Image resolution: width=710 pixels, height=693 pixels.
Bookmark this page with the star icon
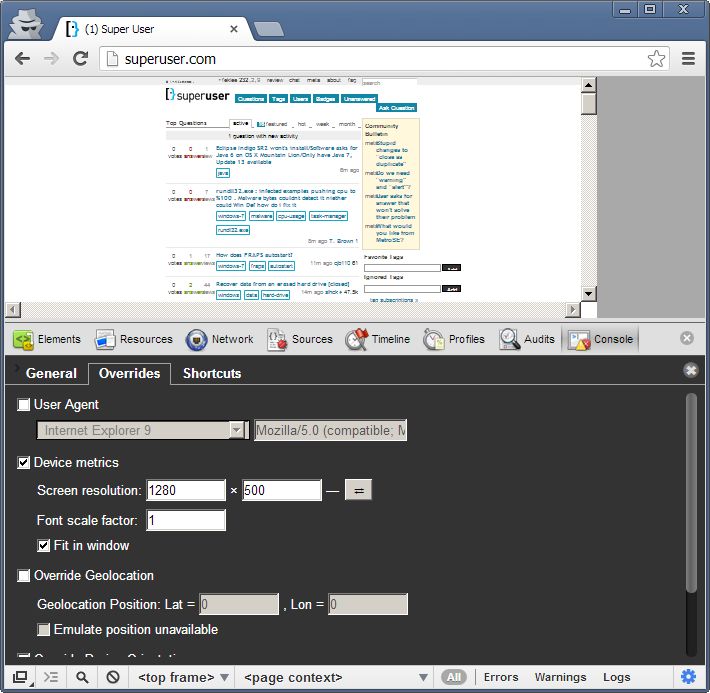656,59
